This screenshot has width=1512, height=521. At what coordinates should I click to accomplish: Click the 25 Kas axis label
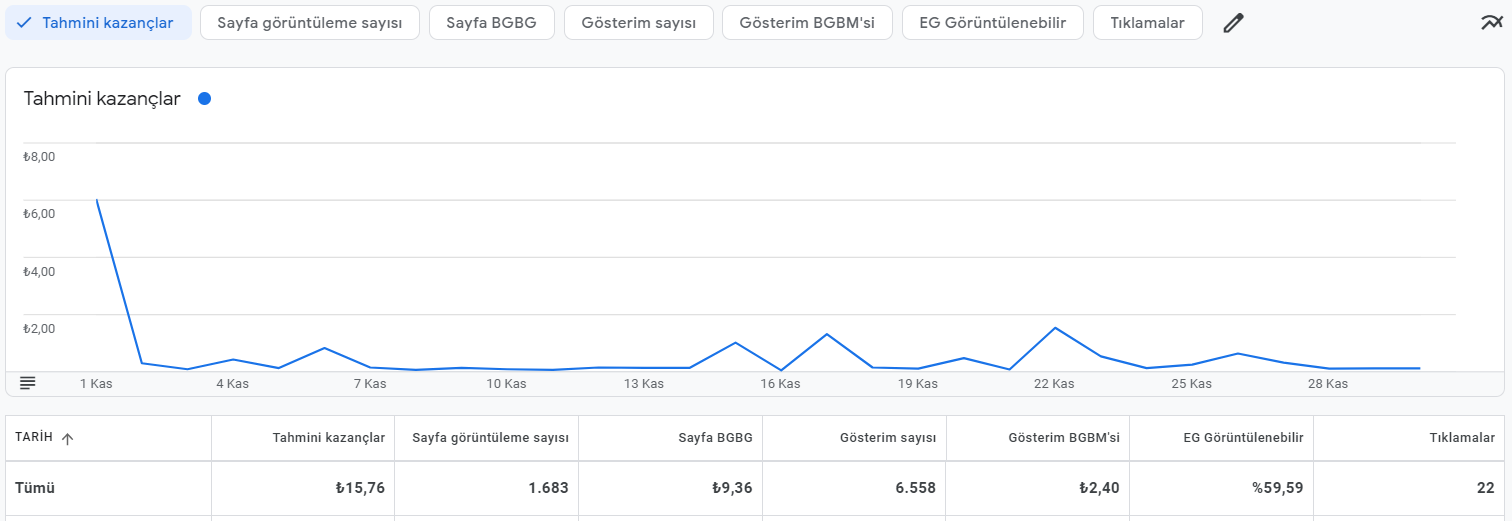click(x=1191, y=384)
